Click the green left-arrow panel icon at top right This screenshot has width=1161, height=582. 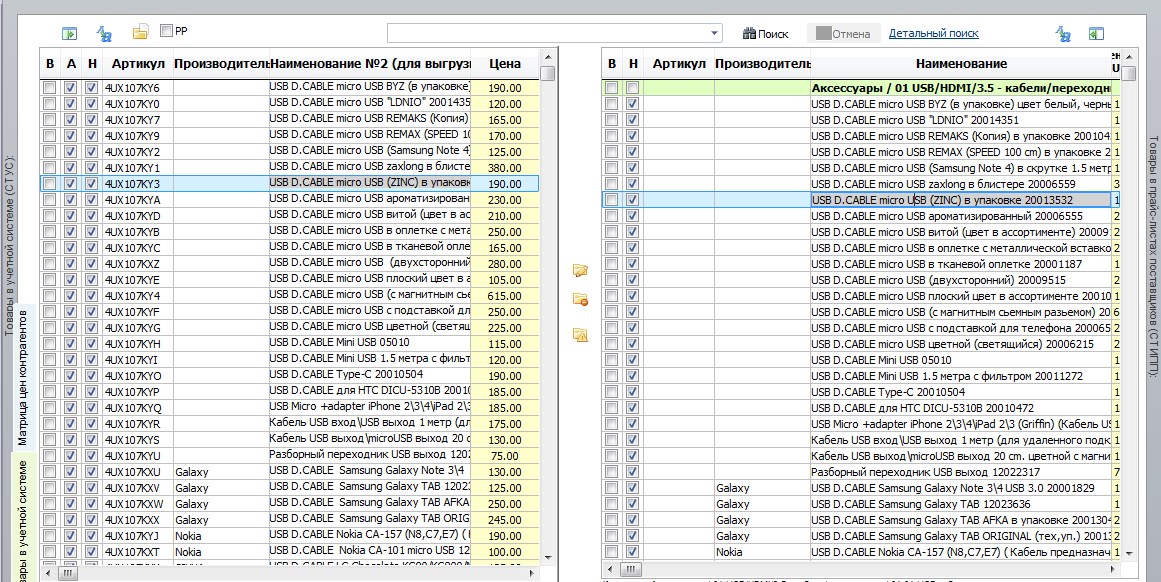click(1097, 33)
